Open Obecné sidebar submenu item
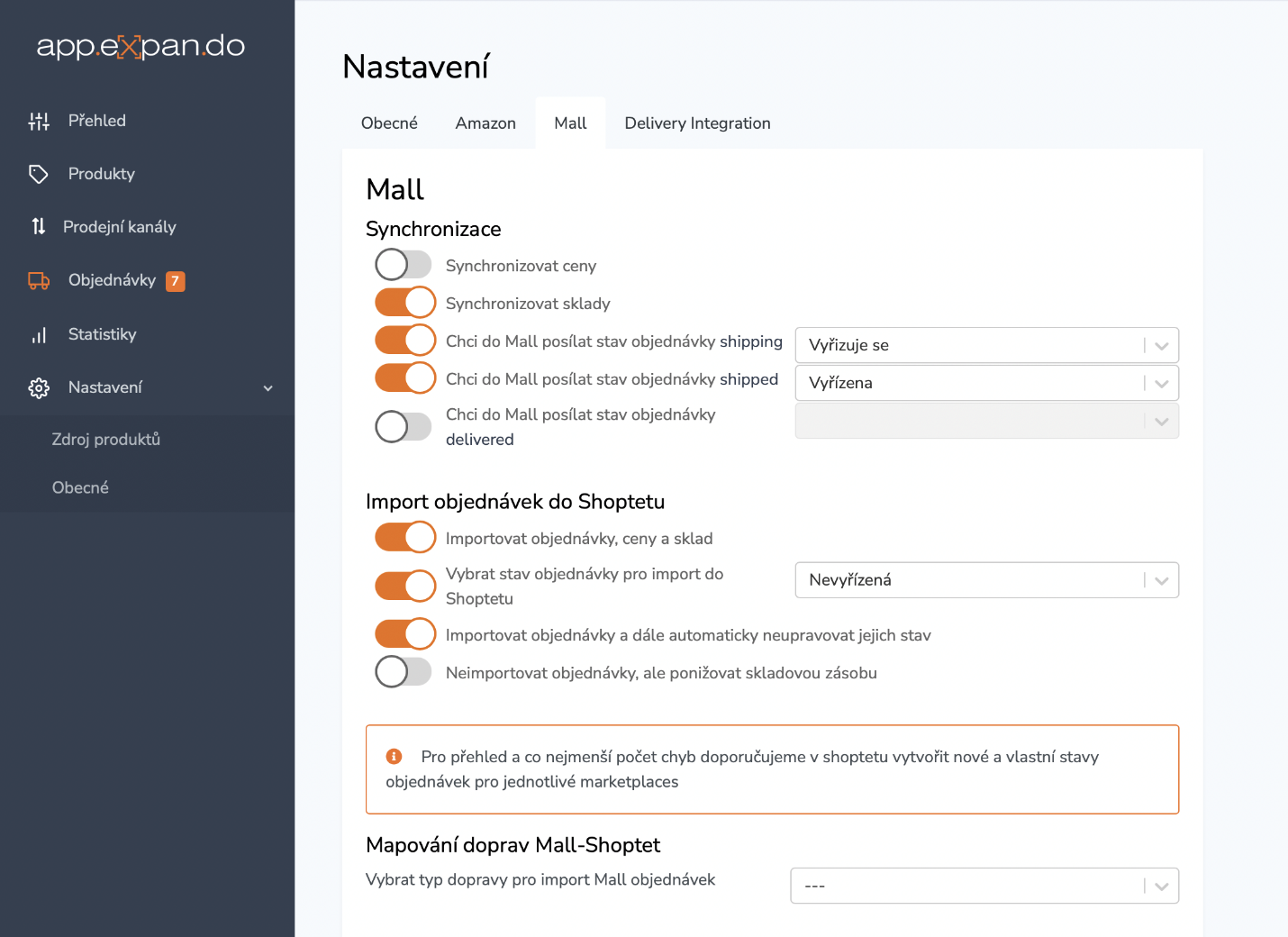Screen dimensions: 1288x937 point(80,487)
